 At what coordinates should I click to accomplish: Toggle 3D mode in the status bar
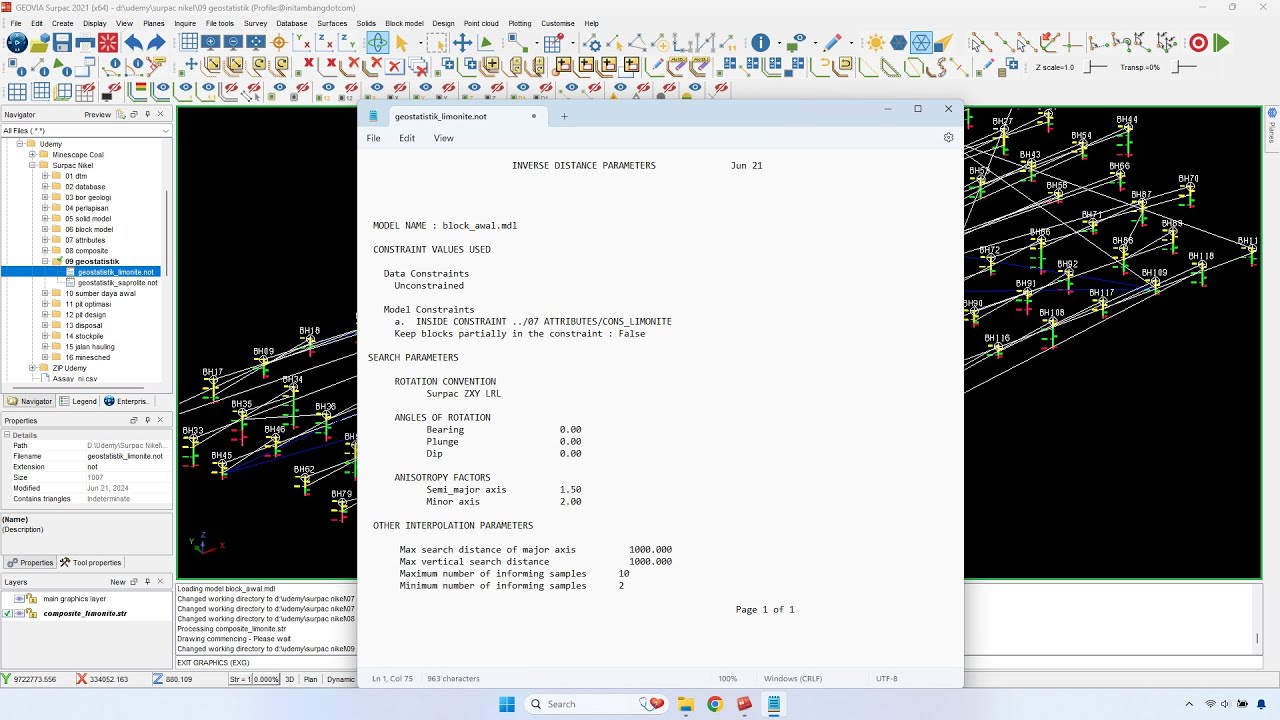(x=290, y=679)
